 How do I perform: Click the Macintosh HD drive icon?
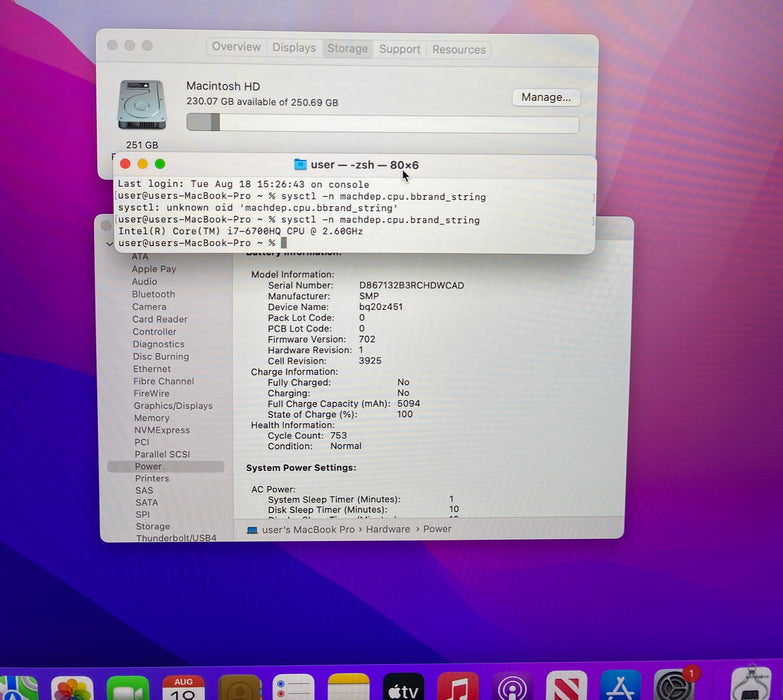142,105
